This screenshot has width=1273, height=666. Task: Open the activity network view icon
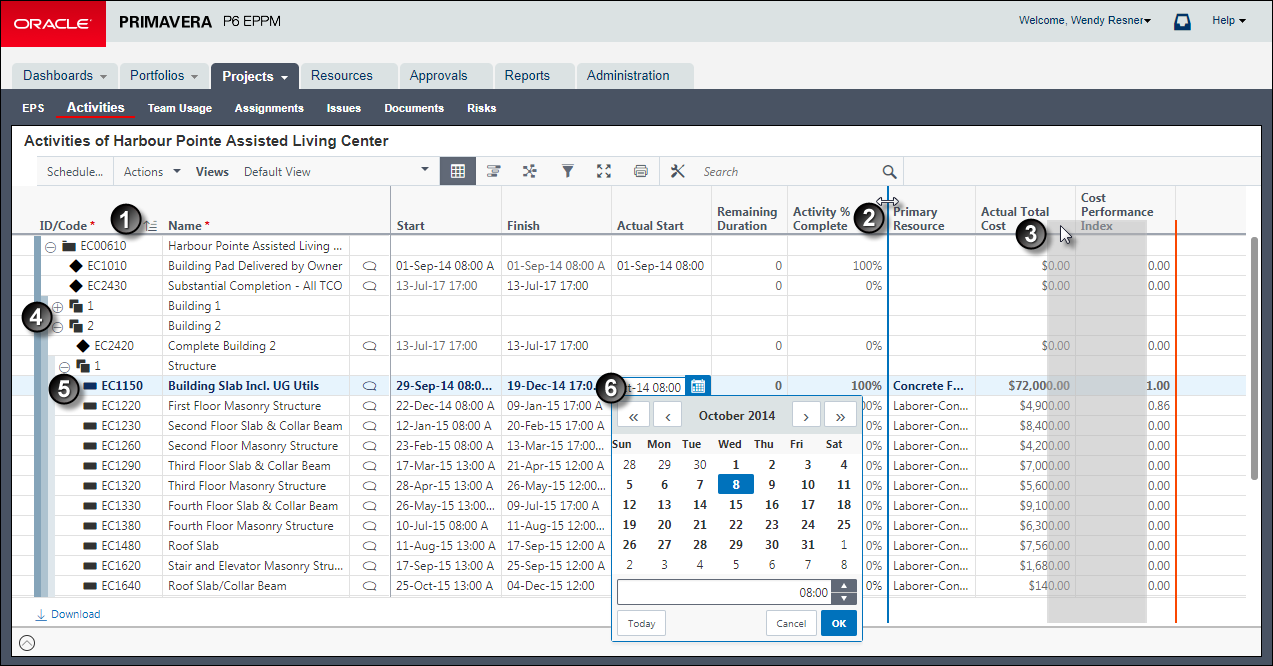tap(530, 171)
